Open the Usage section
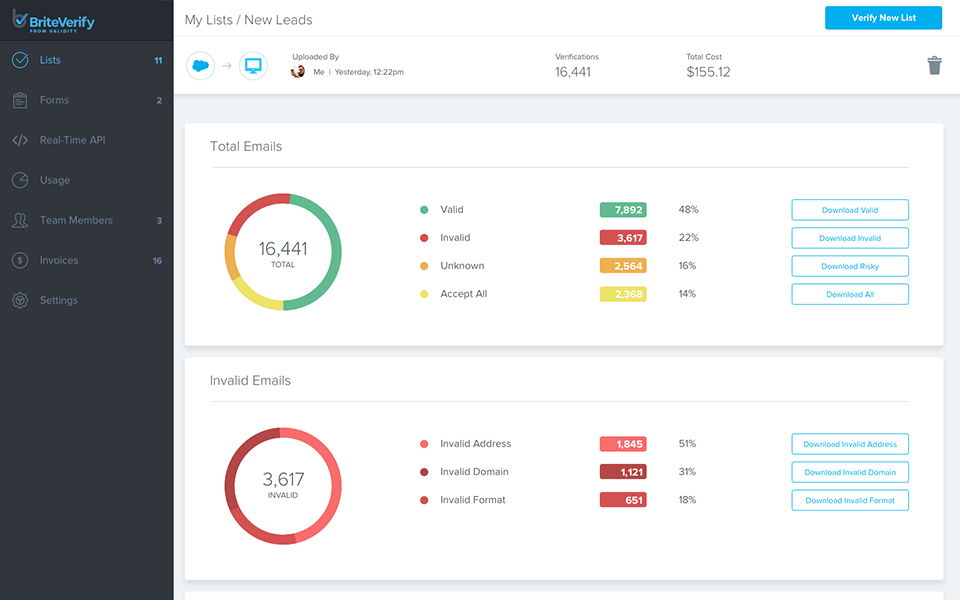Image resolution: width=960 pixels, height=600 pixels. coord(86,180)
